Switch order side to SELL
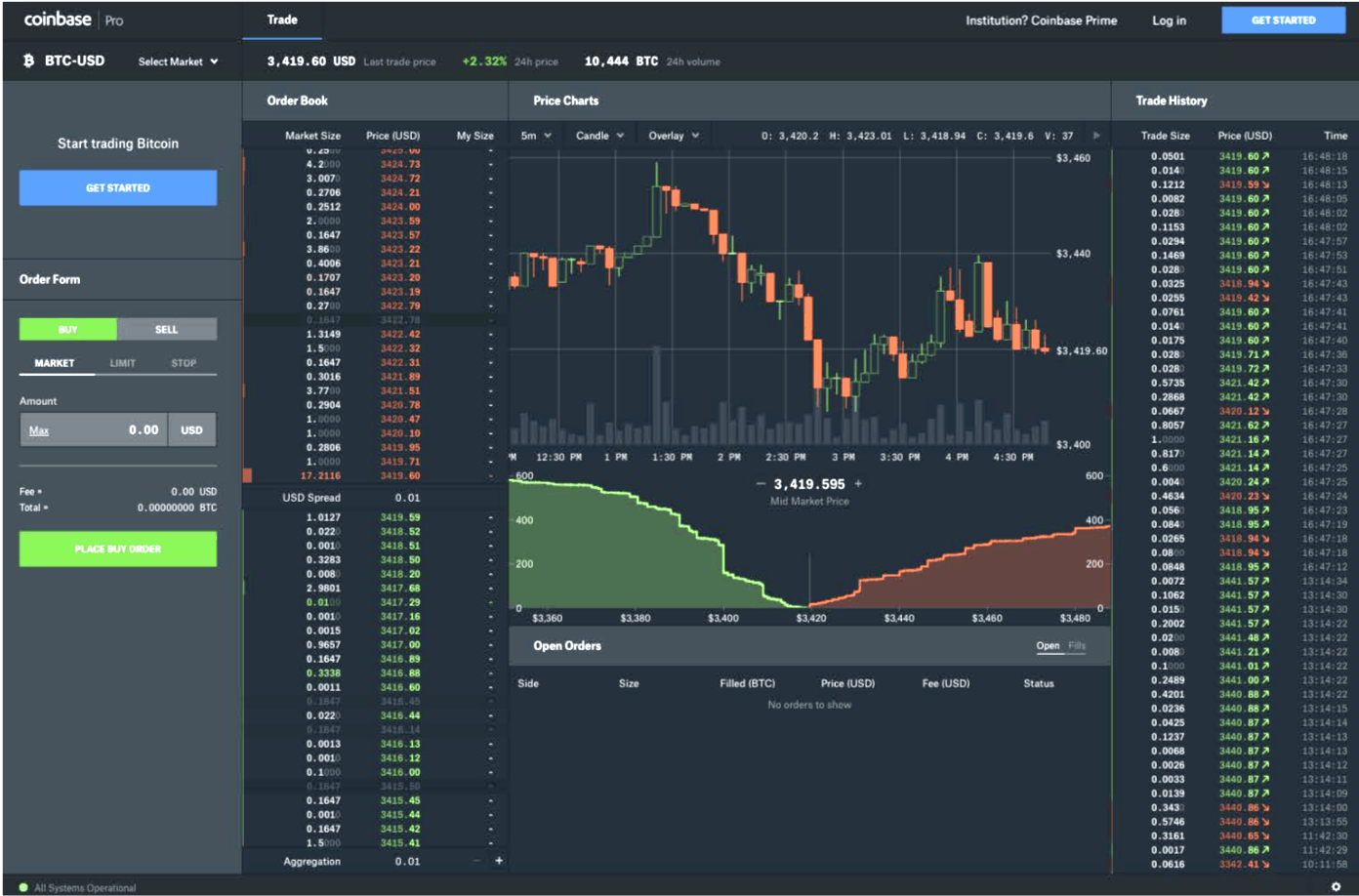Screen dimensions: 1359x896 (x=167, y=329)
